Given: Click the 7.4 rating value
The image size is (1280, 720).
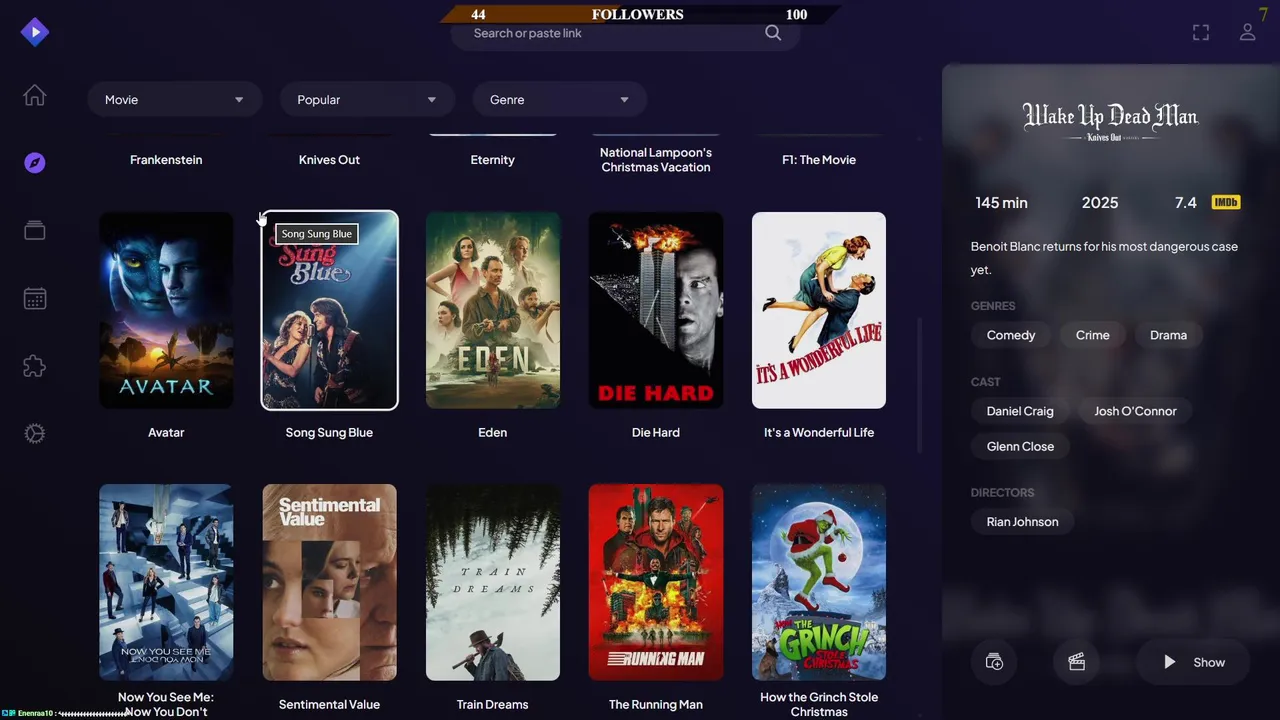Looking at the screenshot, I should tap(1186, 203).
